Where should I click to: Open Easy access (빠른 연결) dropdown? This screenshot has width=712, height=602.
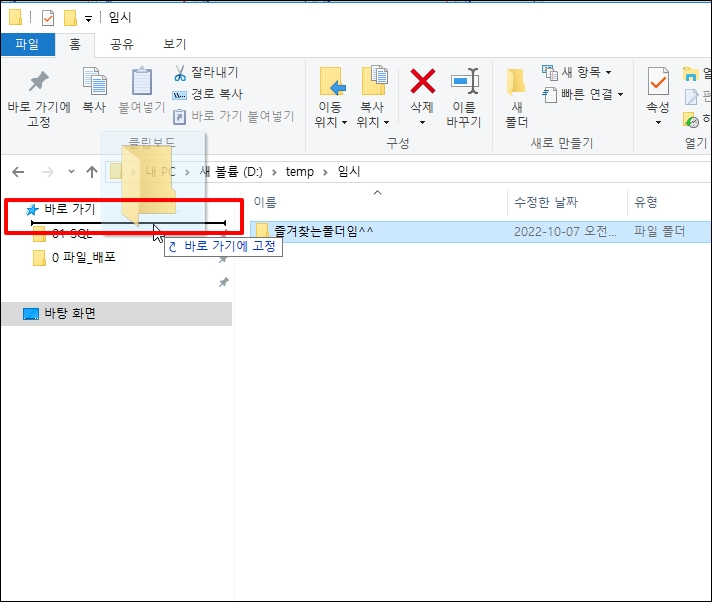(x=583, y=94)
